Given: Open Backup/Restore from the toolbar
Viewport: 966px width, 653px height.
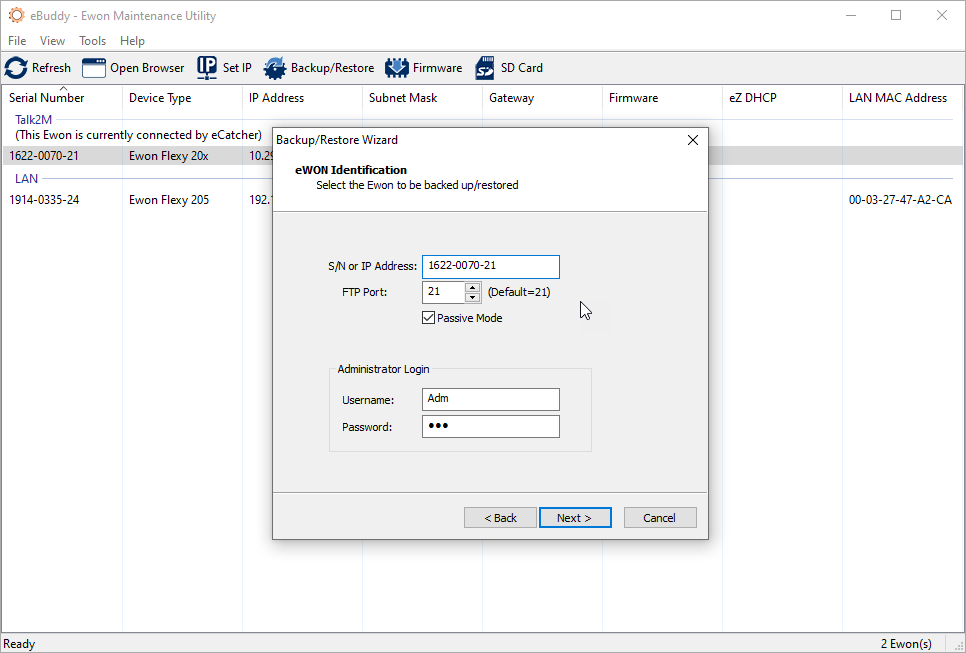Looking at the screenshot, I should 275,68.
